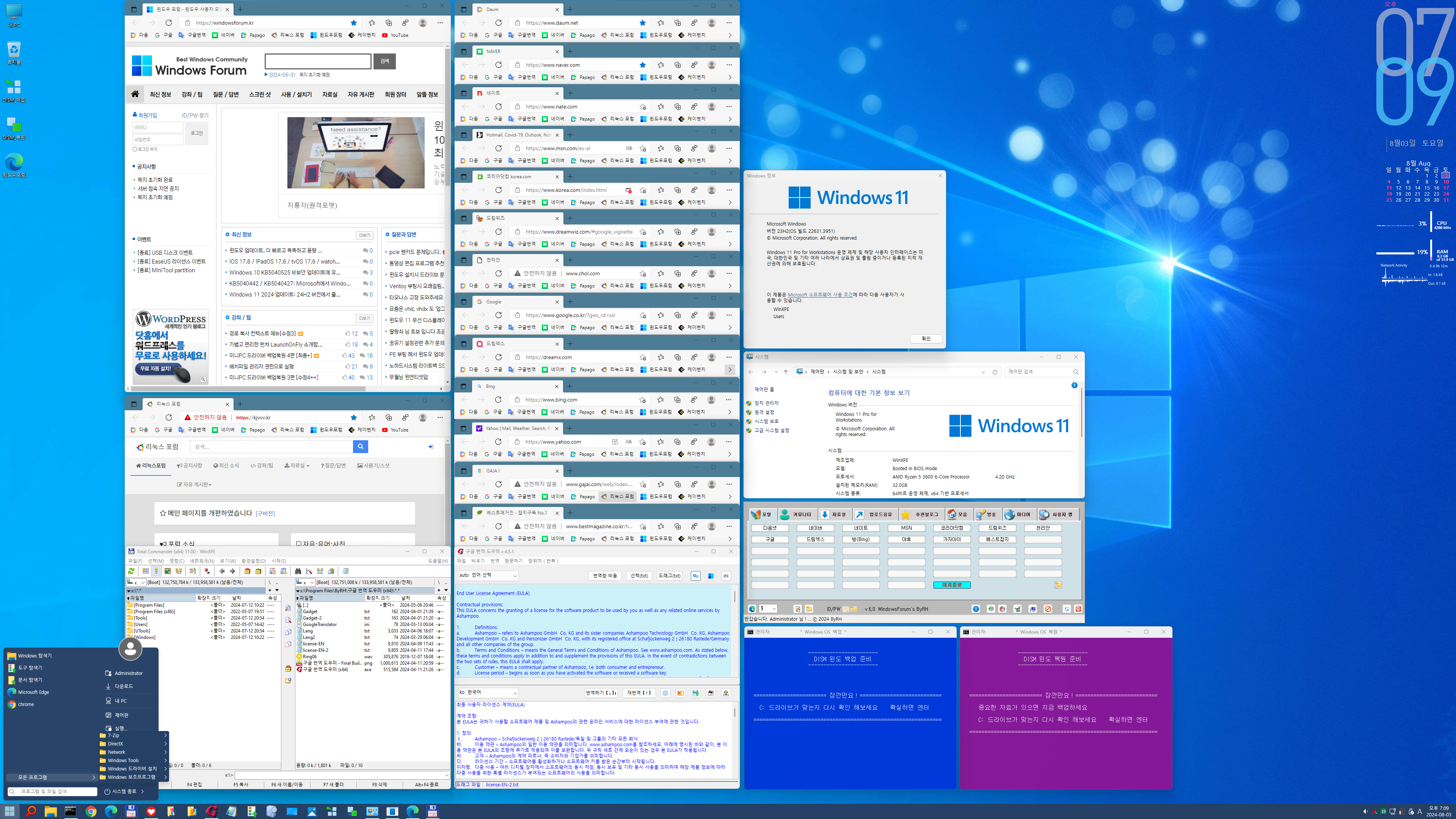The height and width of the screenshot is (819, 1456).
Task: Click 번역창 비움 button in translator
Action: click(605, 576)
